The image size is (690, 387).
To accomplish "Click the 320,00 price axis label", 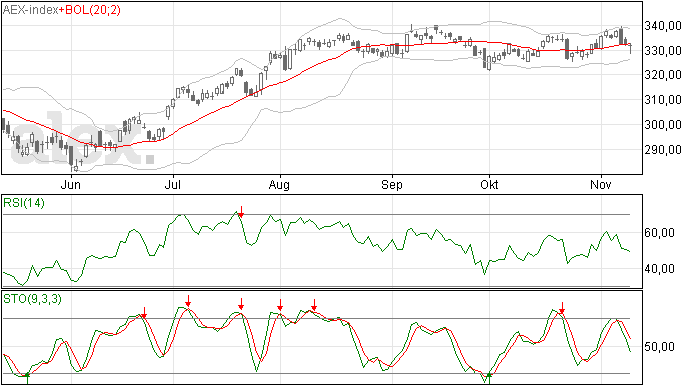I will (663, 75).
